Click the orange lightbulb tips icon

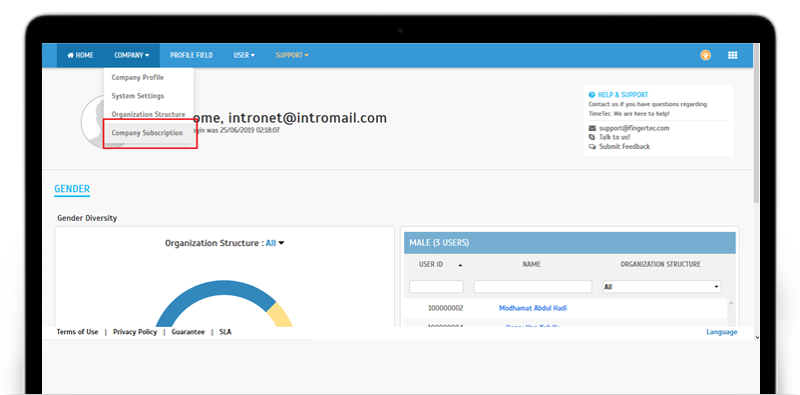706,55
